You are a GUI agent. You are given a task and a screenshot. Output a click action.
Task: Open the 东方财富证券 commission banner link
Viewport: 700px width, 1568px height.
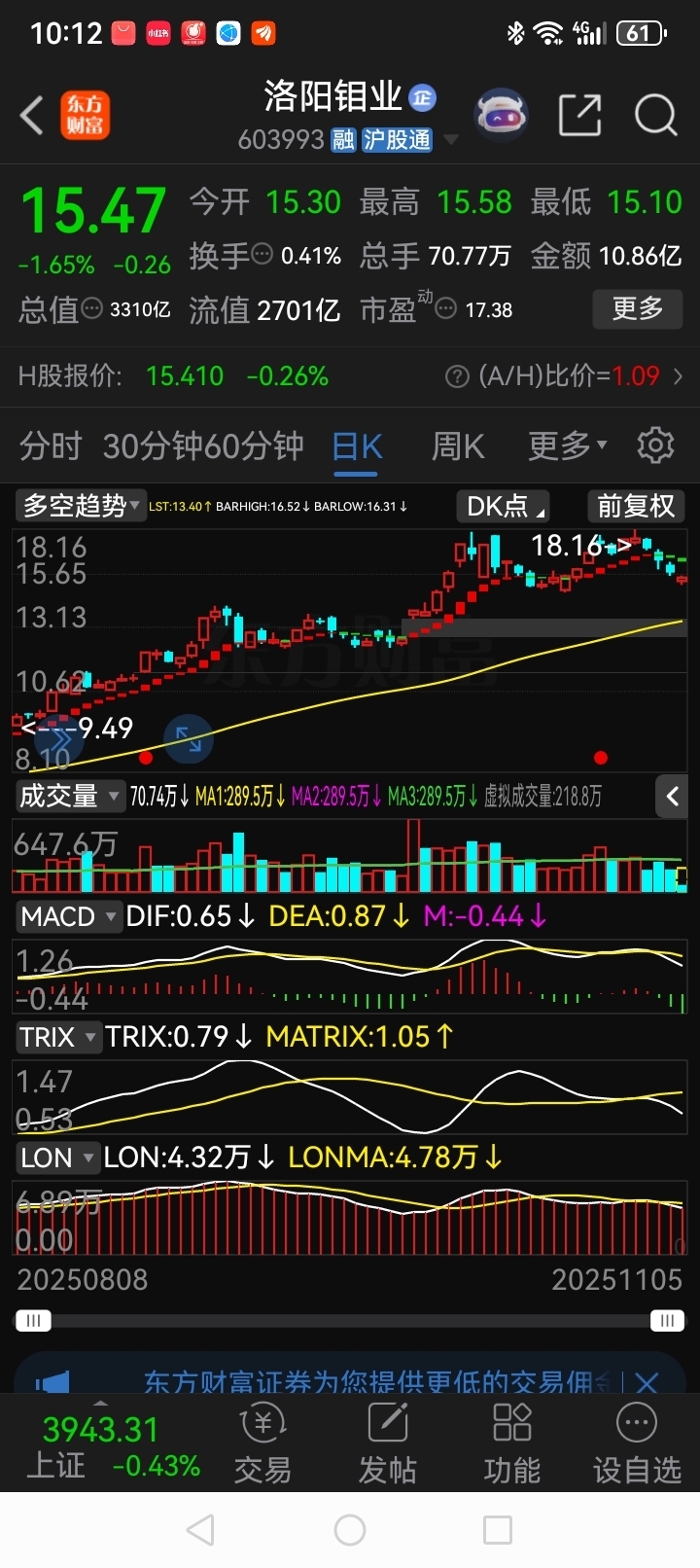[x=377, y=1382]
